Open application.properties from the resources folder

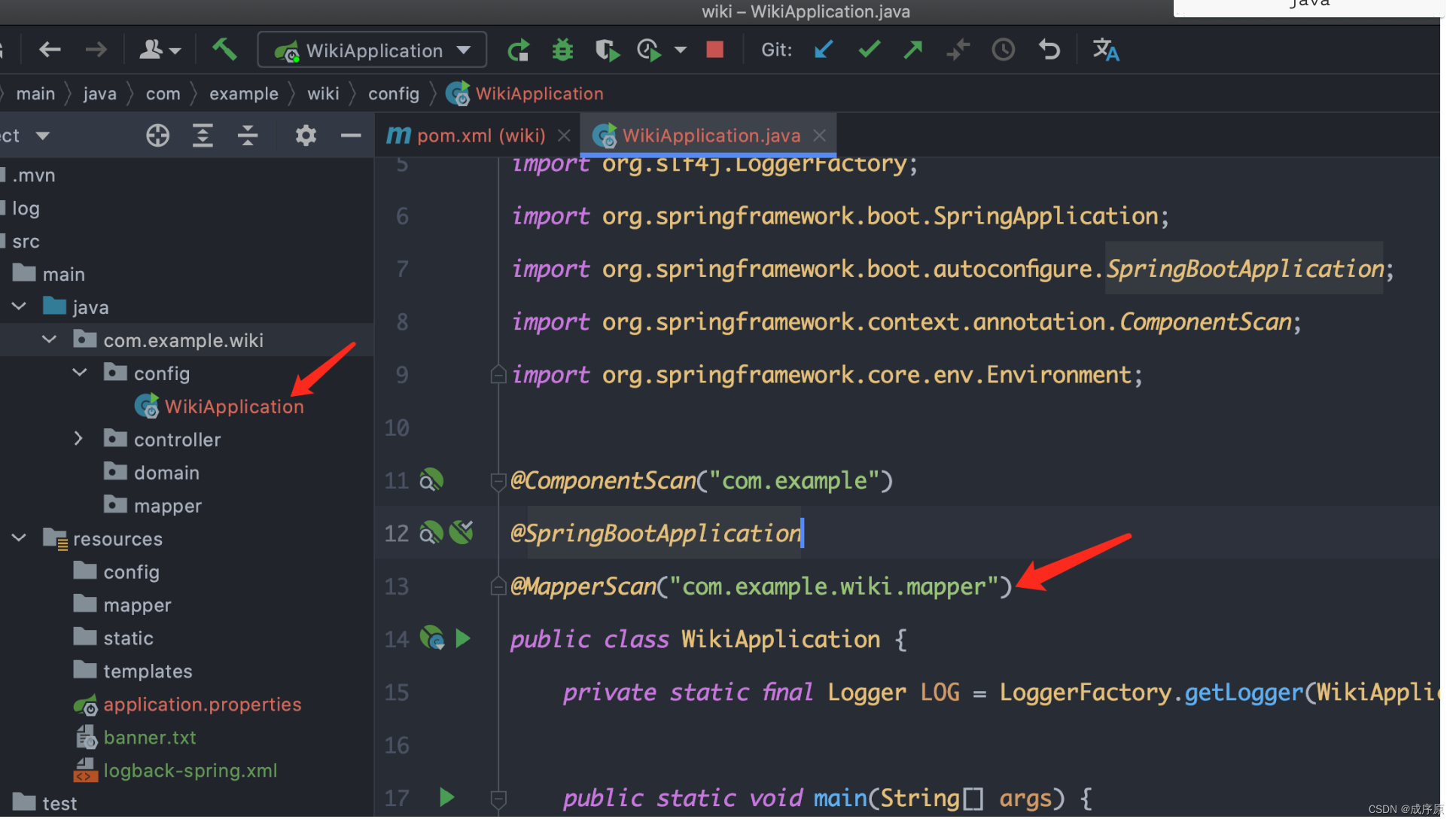[x=202, y=704]
